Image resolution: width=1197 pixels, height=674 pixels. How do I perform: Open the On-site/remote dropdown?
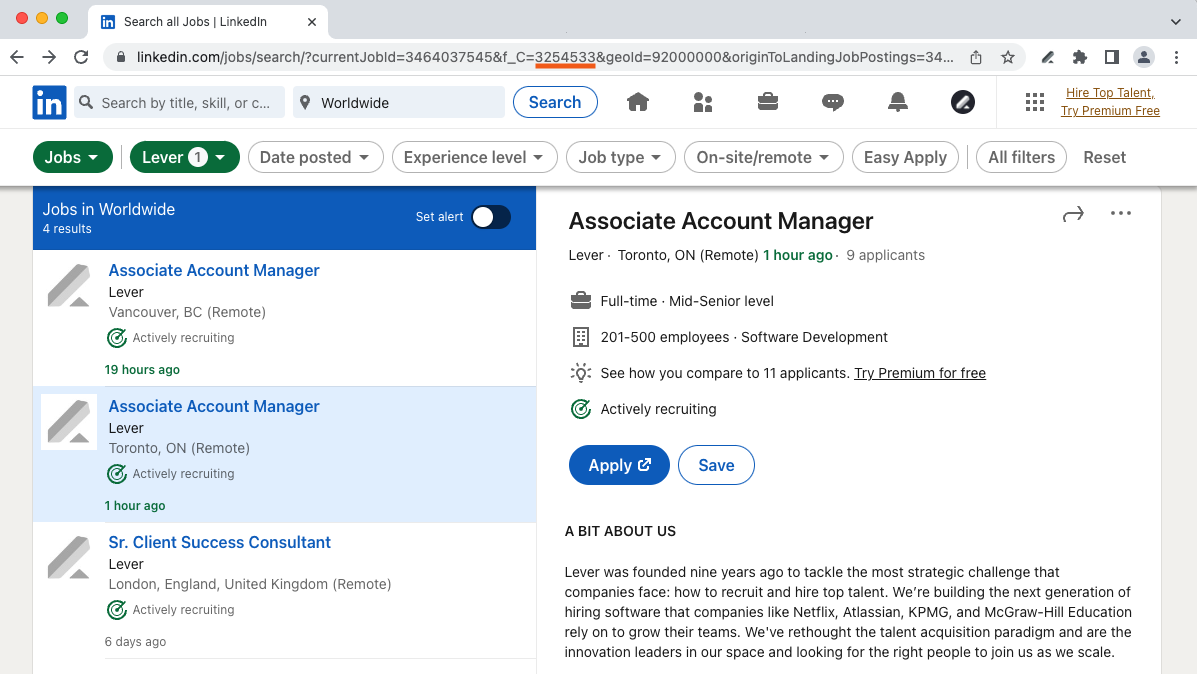point(763,157)
